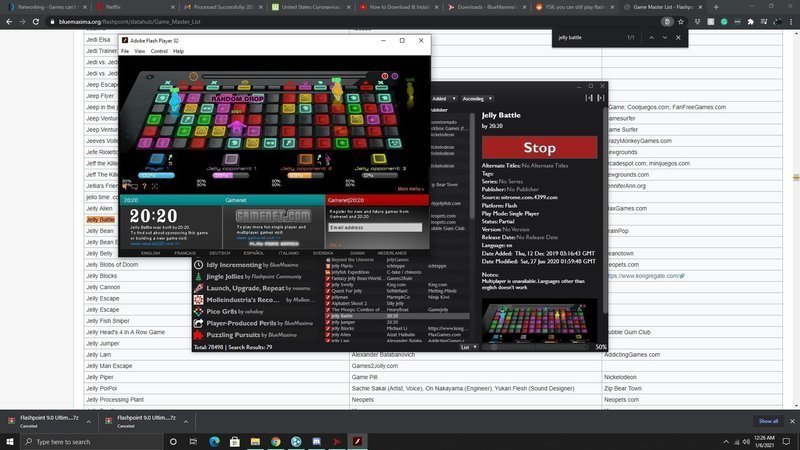Open the File menu in Adobe Flash Player
Viewport: 800px width, 450px height.
[125, 51]
